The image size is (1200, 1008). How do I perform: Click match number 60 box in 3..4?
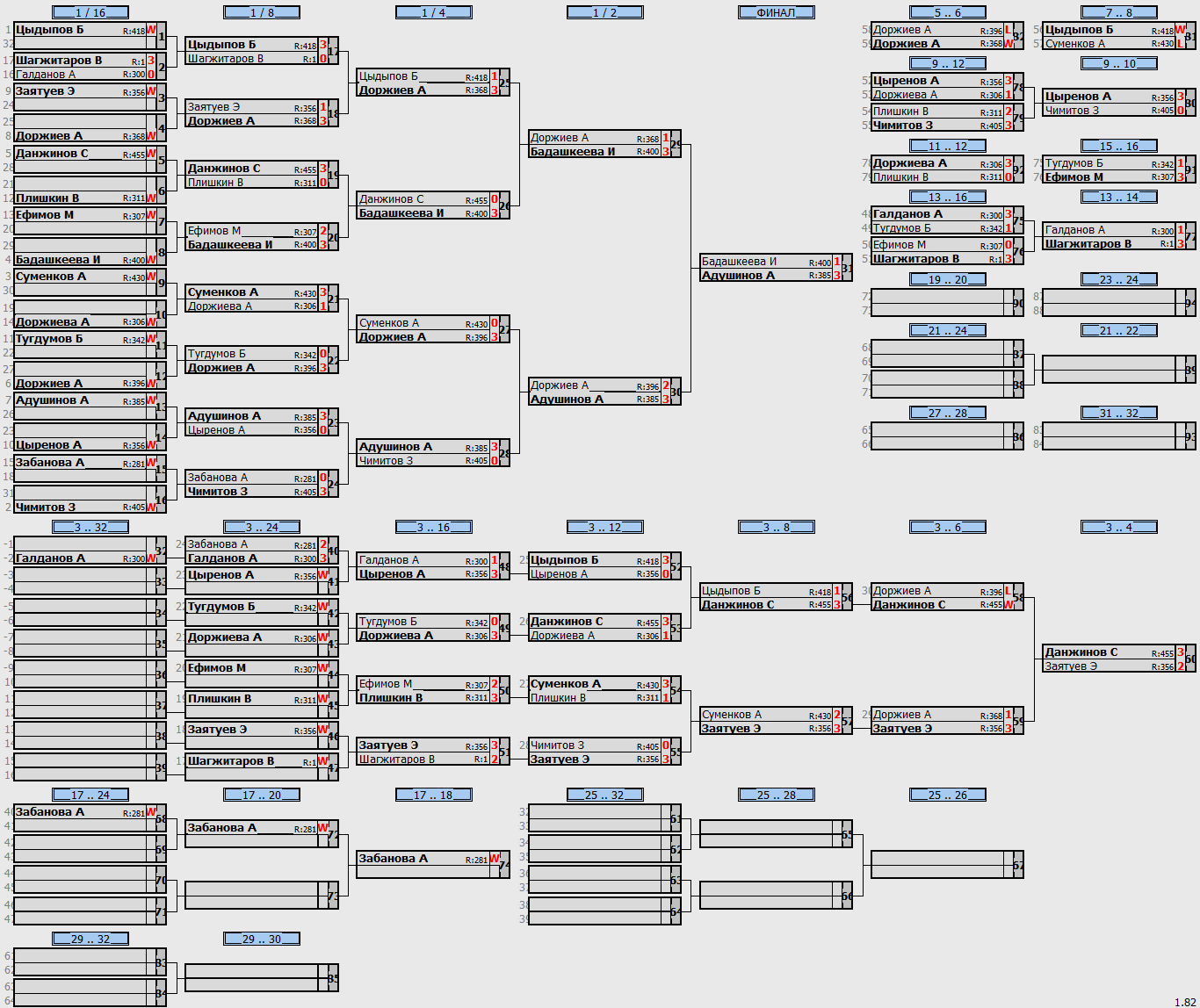(1190, 659)
